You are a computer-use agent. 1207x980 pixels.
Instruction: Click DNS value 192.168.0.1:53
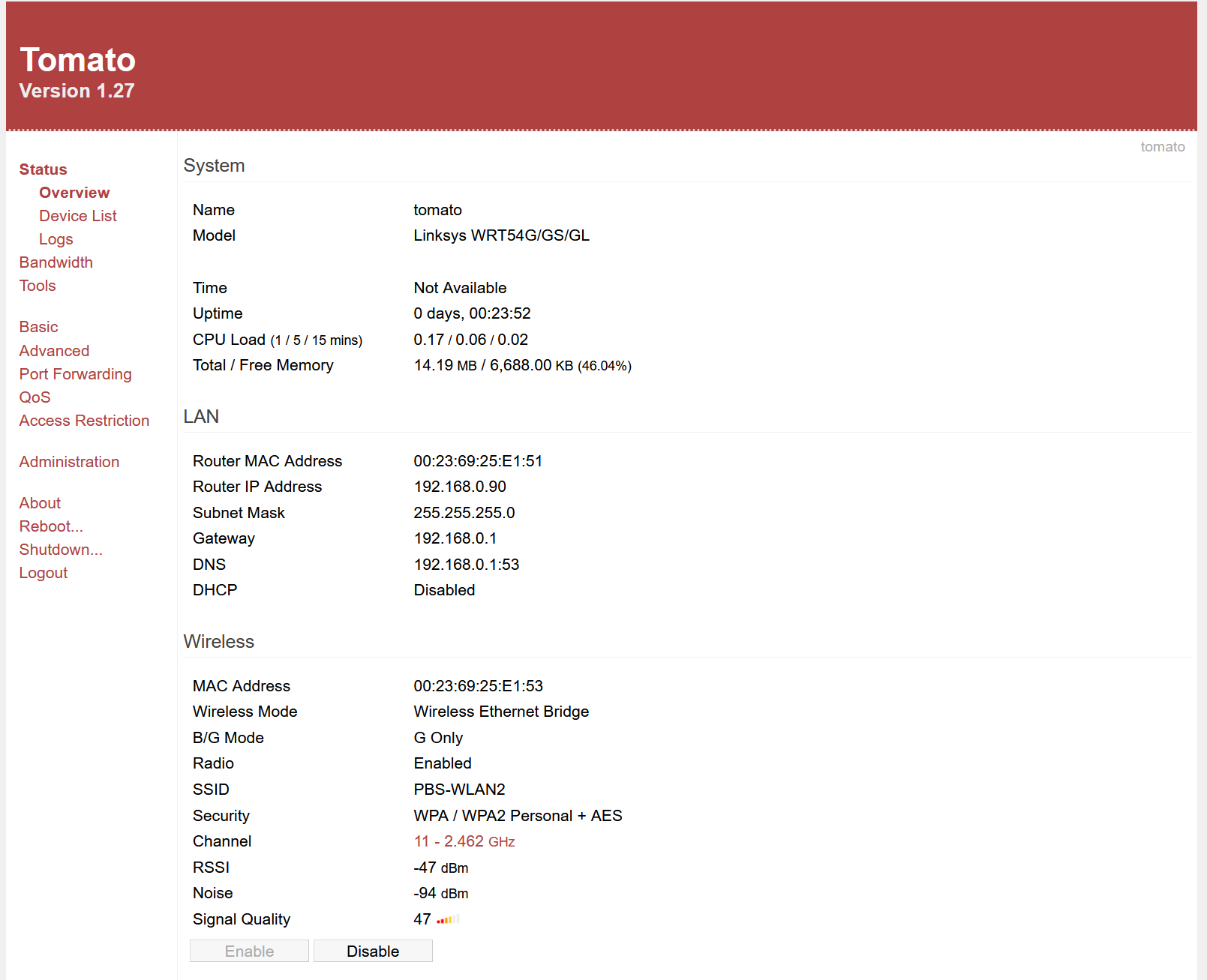click(x=466, y=565)
